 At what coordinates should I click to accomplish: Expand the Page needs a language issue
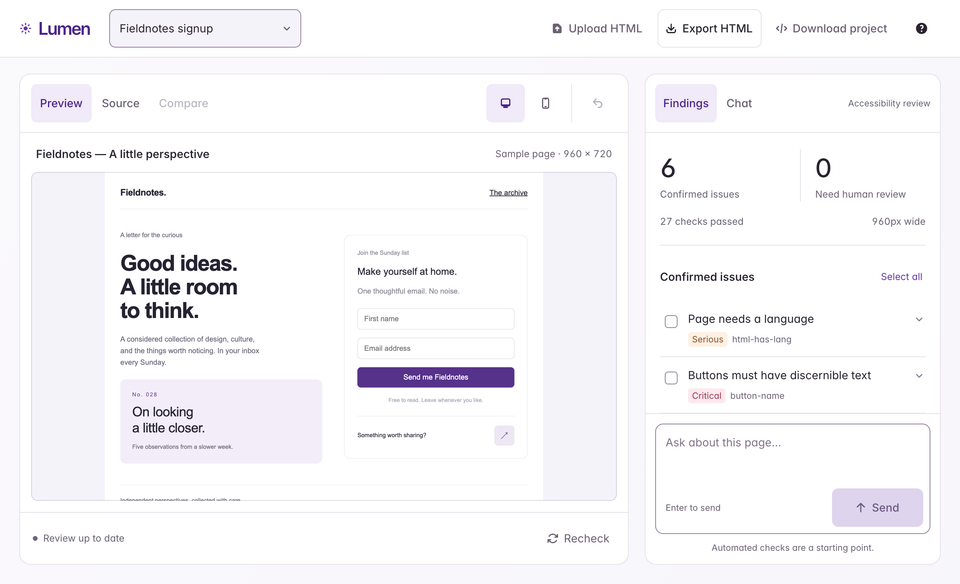[x=918, y=319]
